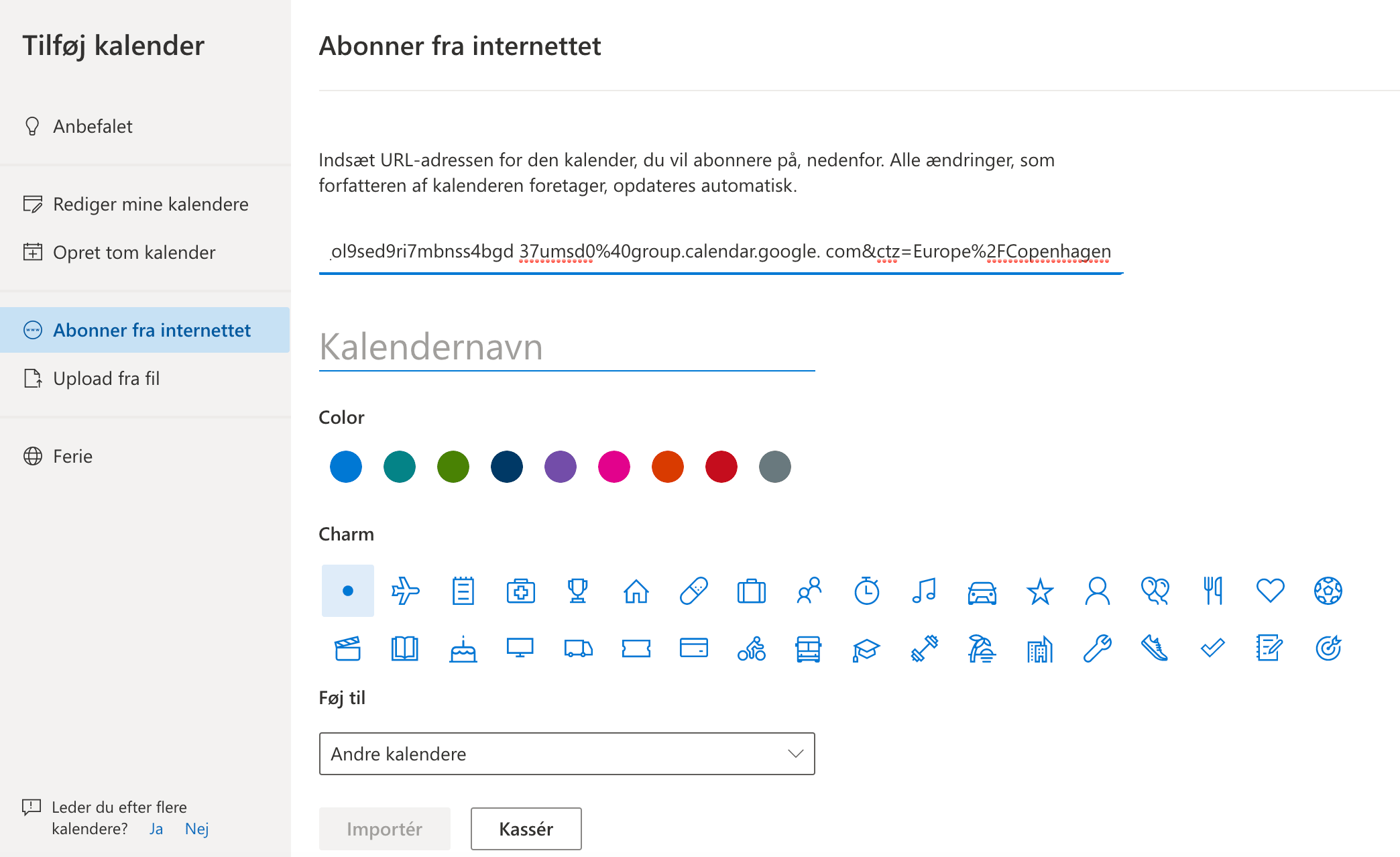Choose the birthday cake charm
This screenshot has width=1400, height=857.
463,648
